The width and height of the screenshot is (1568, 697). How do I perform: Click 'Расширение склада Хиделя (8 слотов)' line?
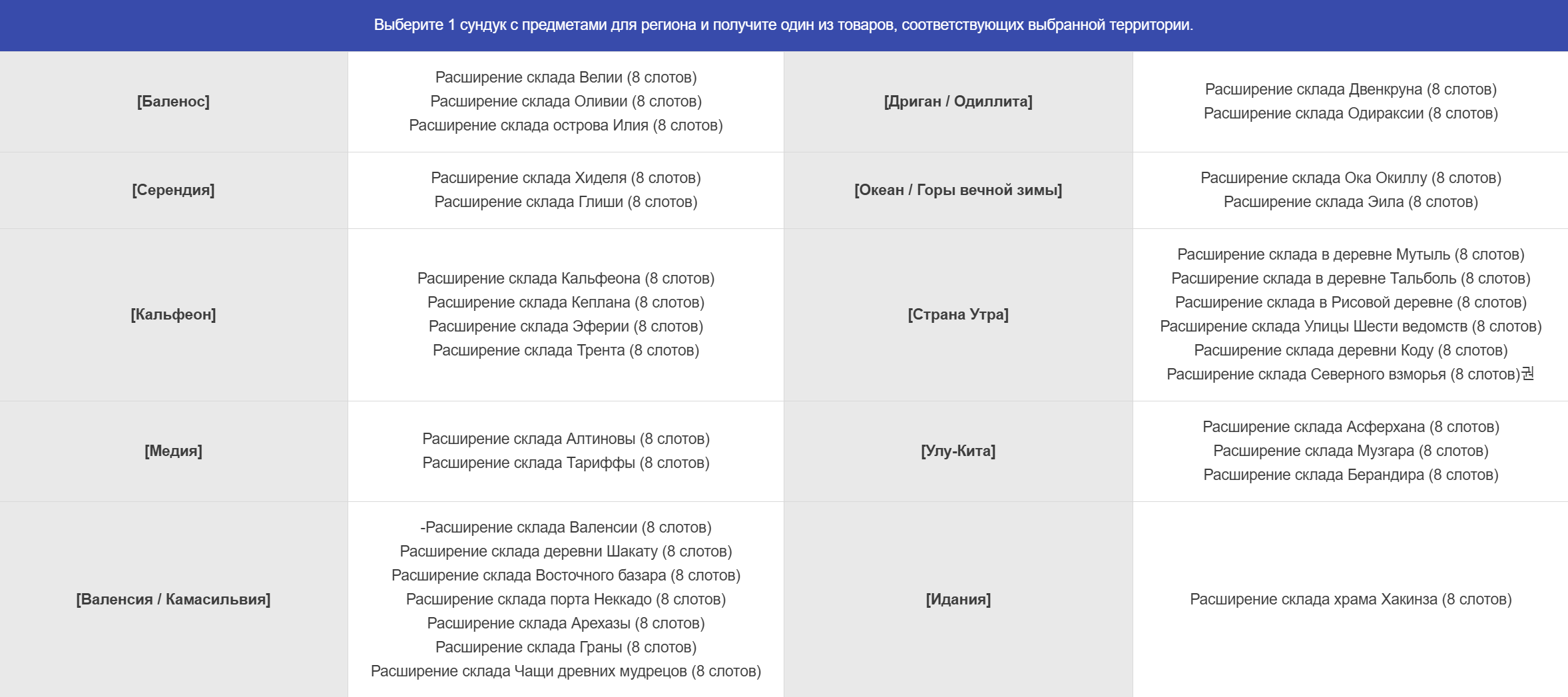tap(566, 178)
